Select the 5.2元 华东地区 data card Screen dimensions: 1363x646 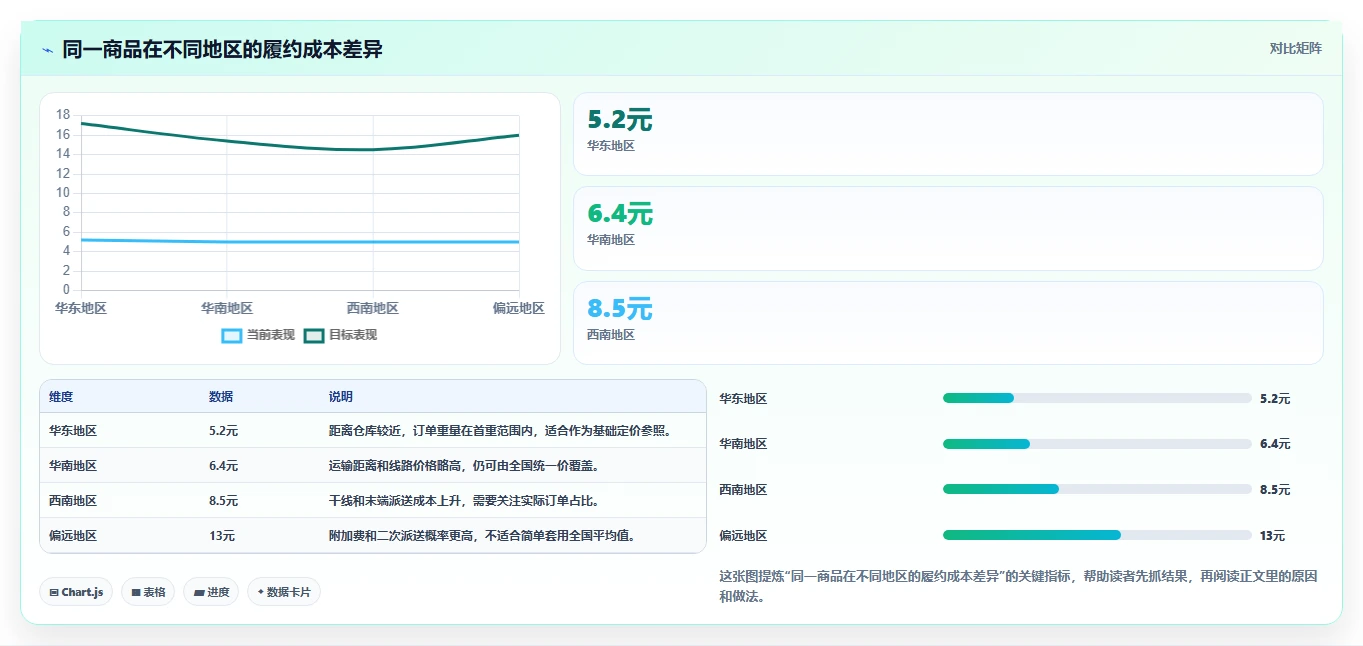point(948,134)
